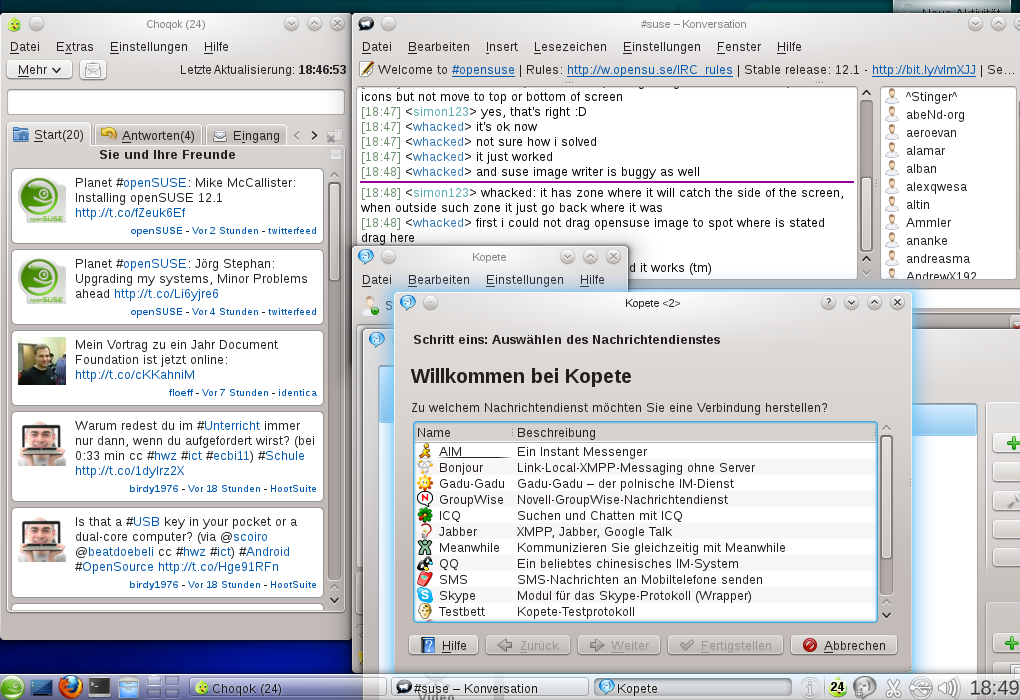Screen dimensions: 1020x700
Task: Select the Testbett protocol icon
Action: click(425, 611)
